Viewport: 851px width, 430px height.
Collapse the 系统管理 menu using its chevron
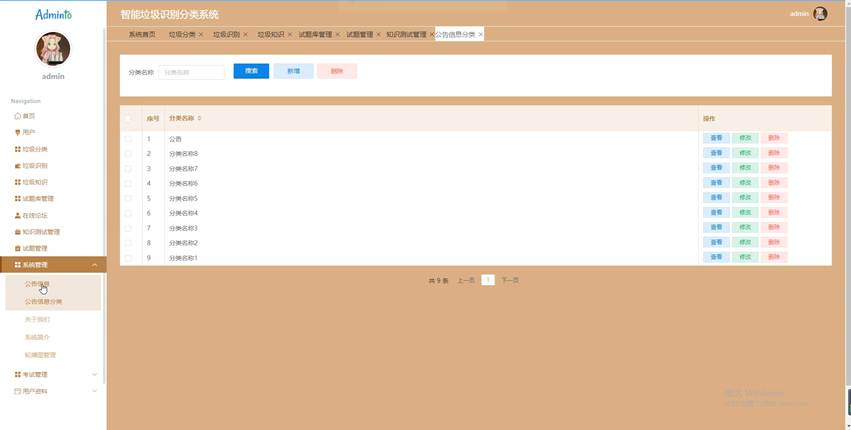coord(94,265)
